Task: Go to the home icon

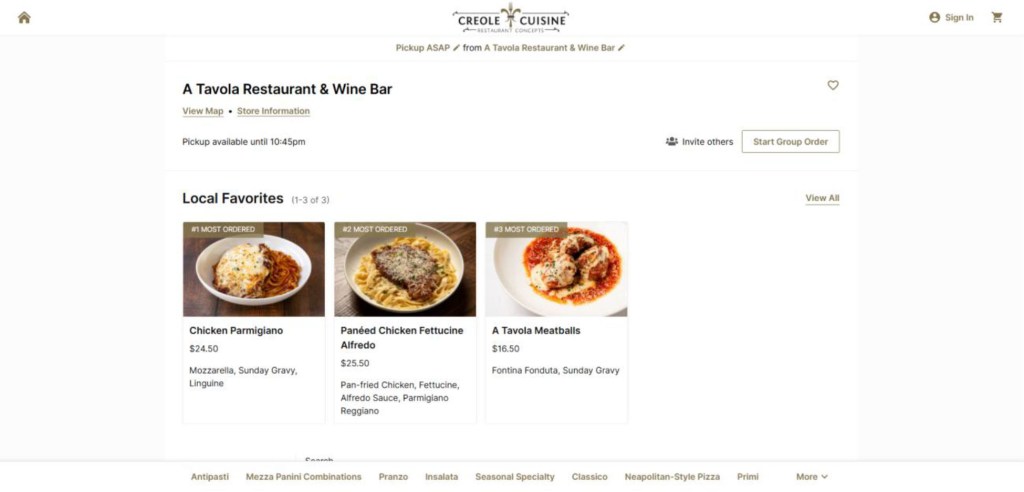Action: point(24,18)
